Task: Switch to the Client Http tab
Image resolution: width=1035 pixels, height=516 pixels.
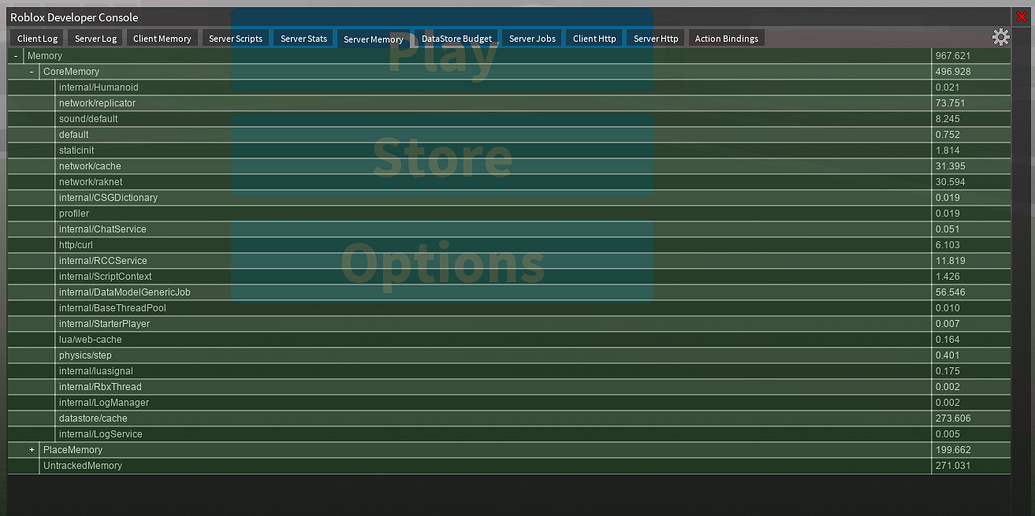Action: click(595, 39)
